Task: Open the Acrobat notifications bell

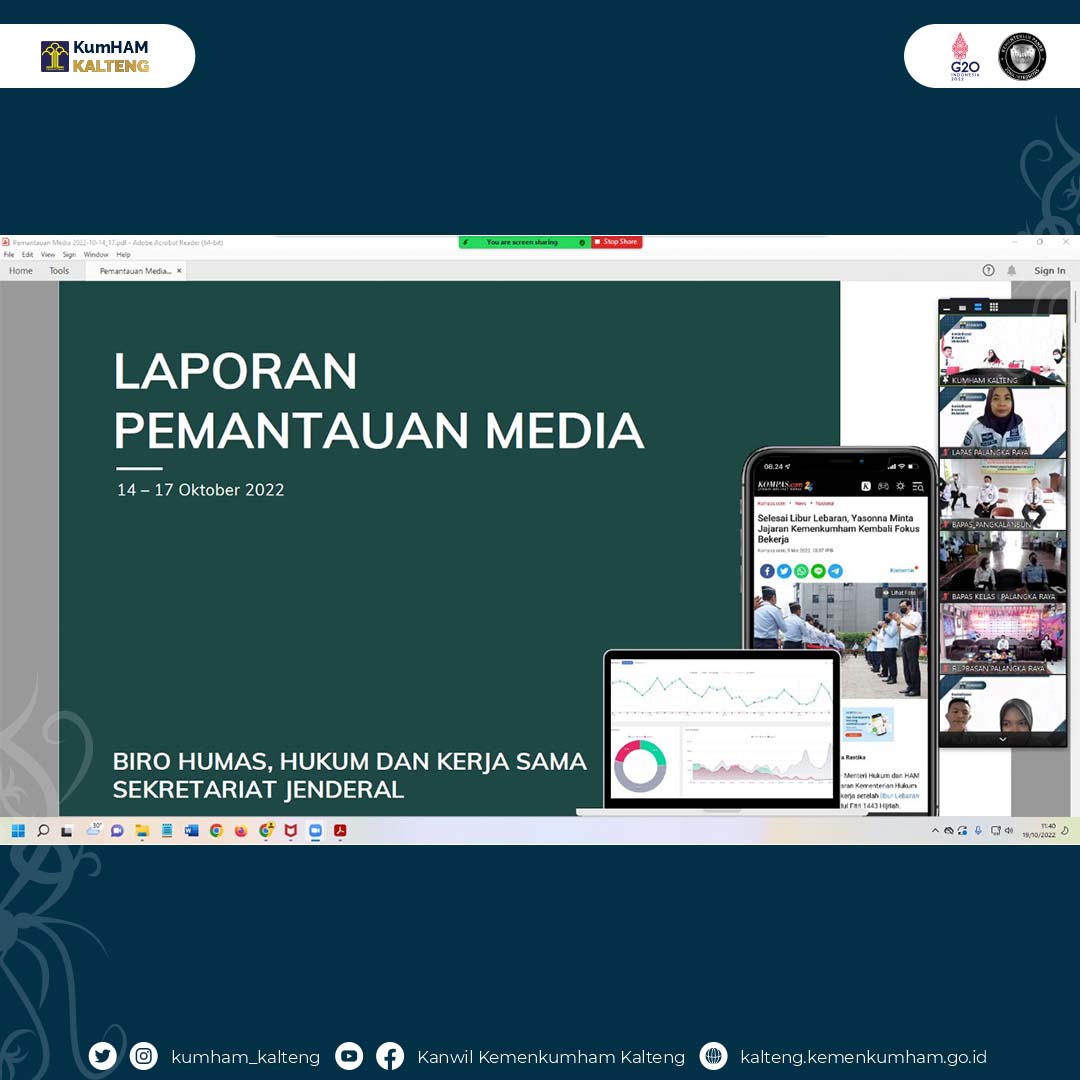Action: (1011, 270)
